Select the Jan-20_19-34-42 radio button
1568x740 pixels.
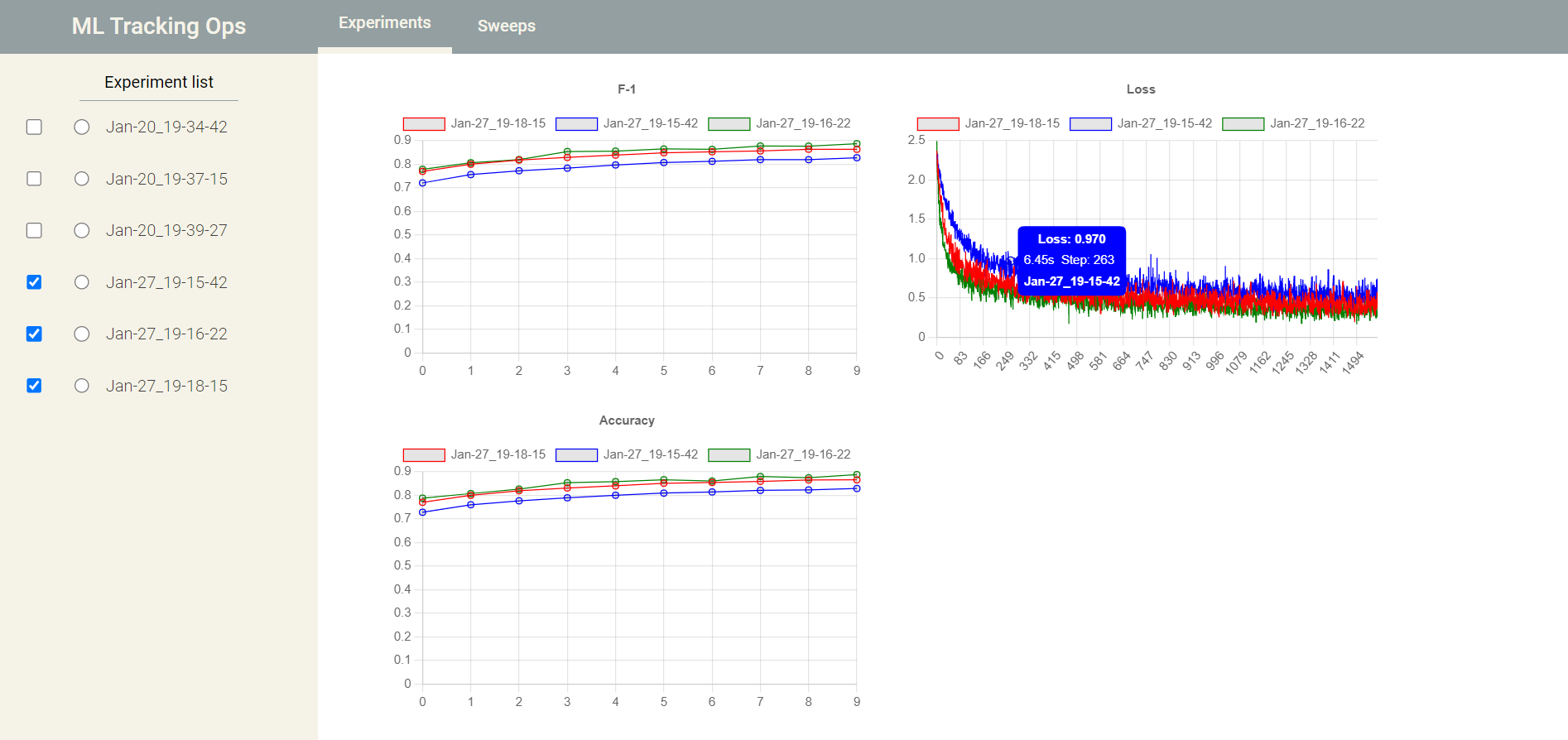[x=82, y=127]
